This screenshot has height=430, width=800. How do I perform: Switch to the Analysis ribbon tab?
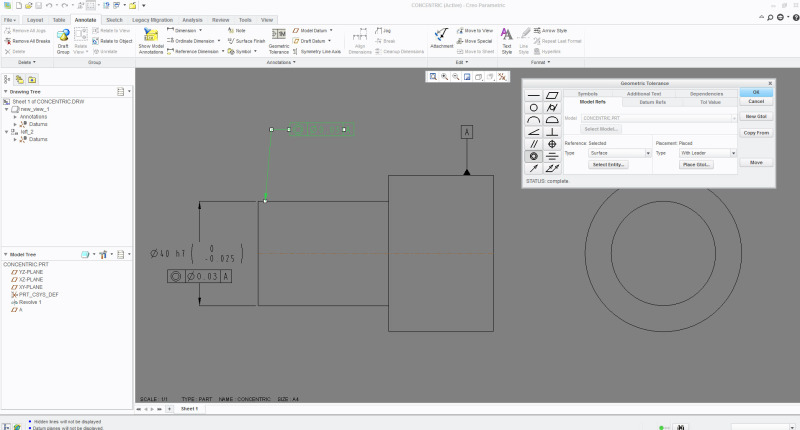point(192,20)
